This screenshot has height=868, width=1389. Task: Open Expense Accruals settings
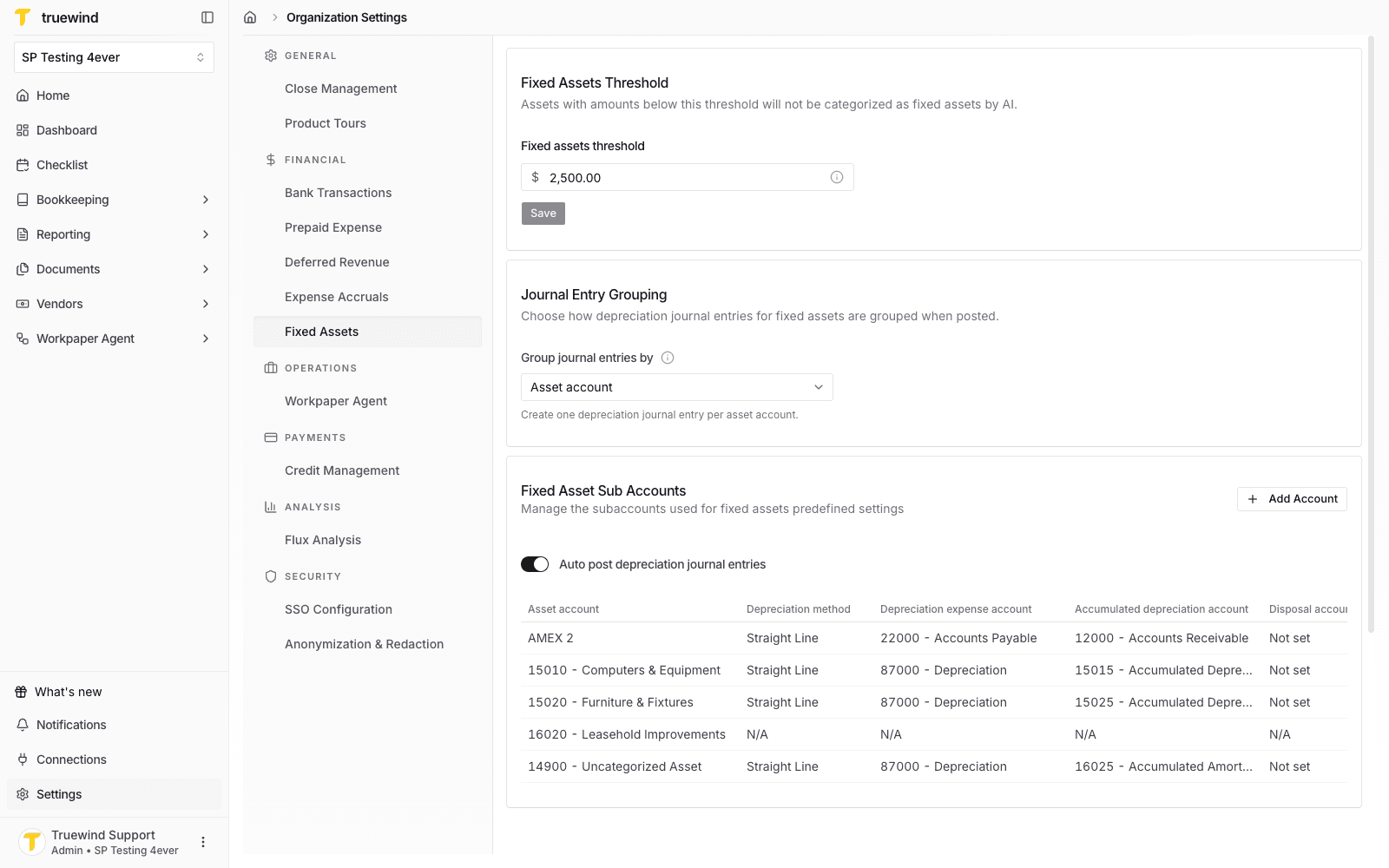(367, 297)
